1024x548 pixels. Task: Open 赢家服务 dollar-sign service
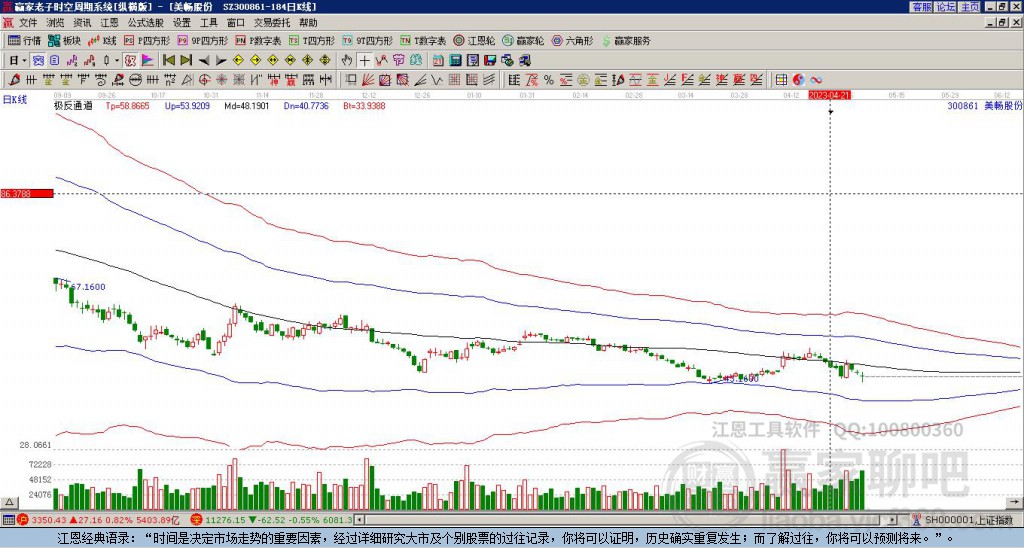coord(626,40)
